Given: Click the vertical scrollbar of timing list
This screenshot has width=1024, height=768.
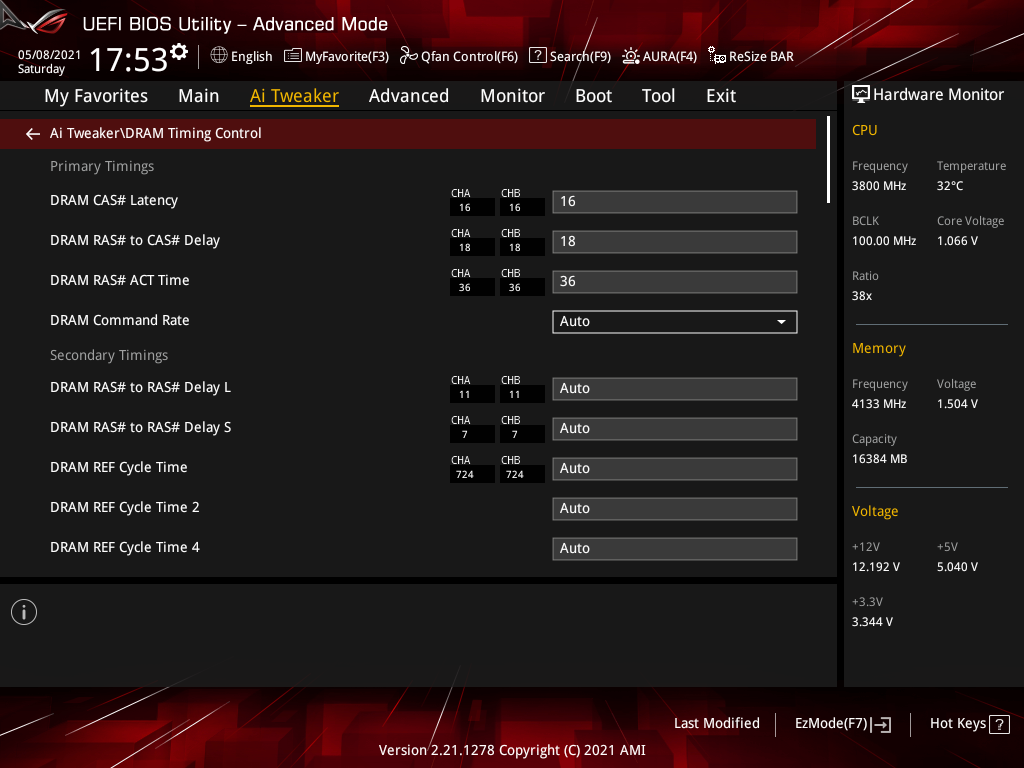Looking at the screenshot, I should (x=828, y=160).
